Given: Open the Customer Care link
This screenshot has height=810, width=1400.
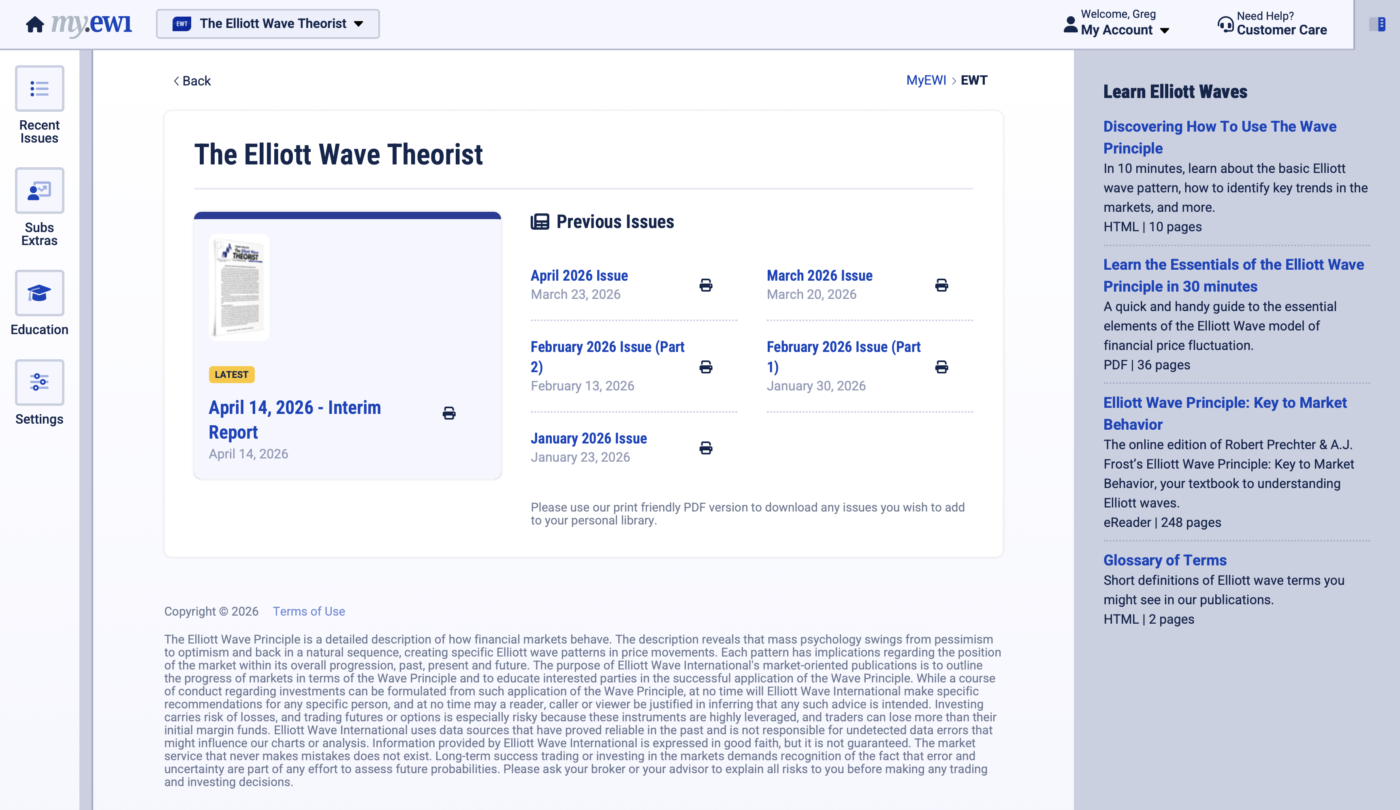Looking at the screenshot, I should click(x=1282, y=30).
